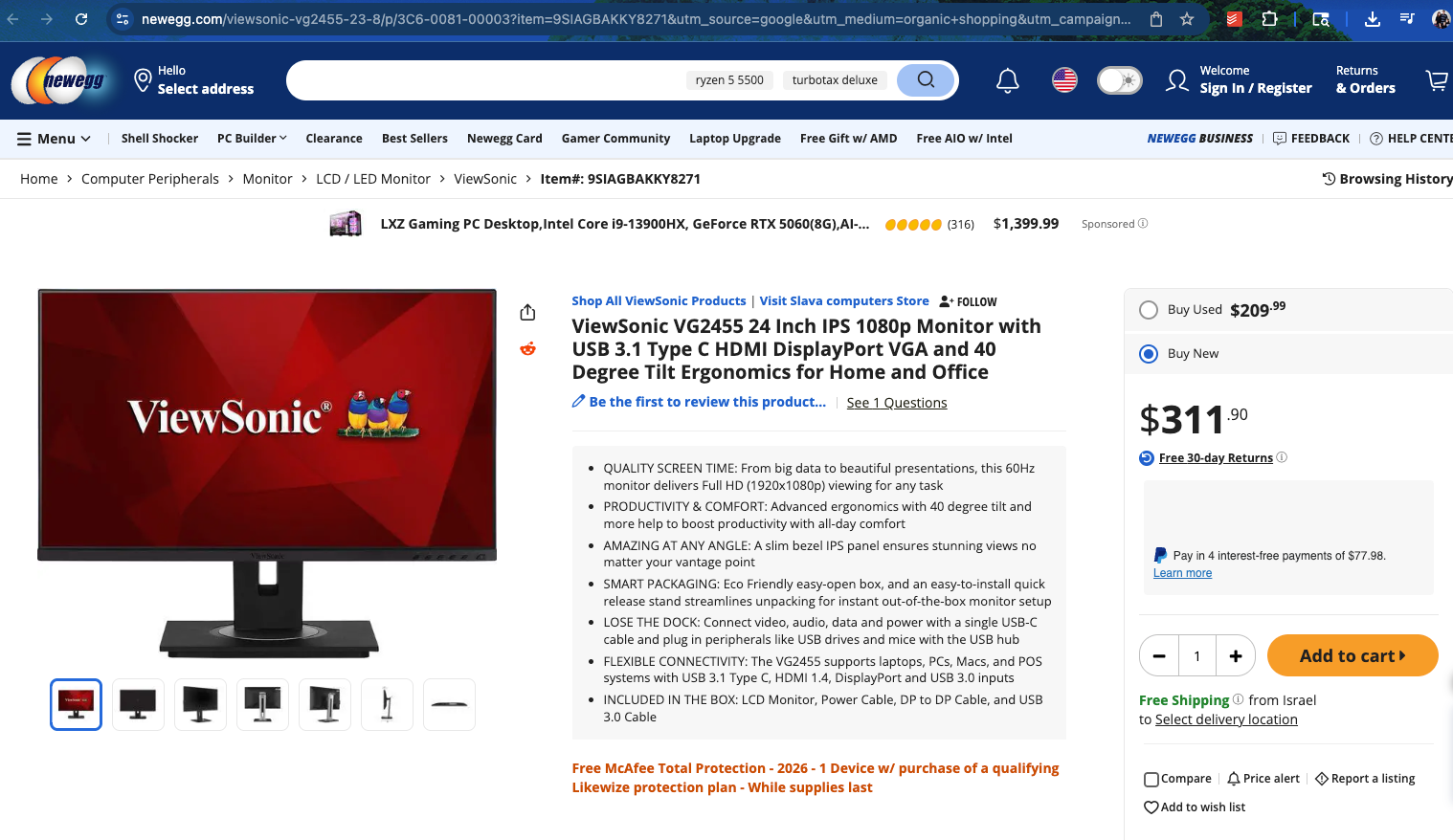Toggle the dark mode switch
This screenshot has height=840, width=1453.
pos(1119,80)
